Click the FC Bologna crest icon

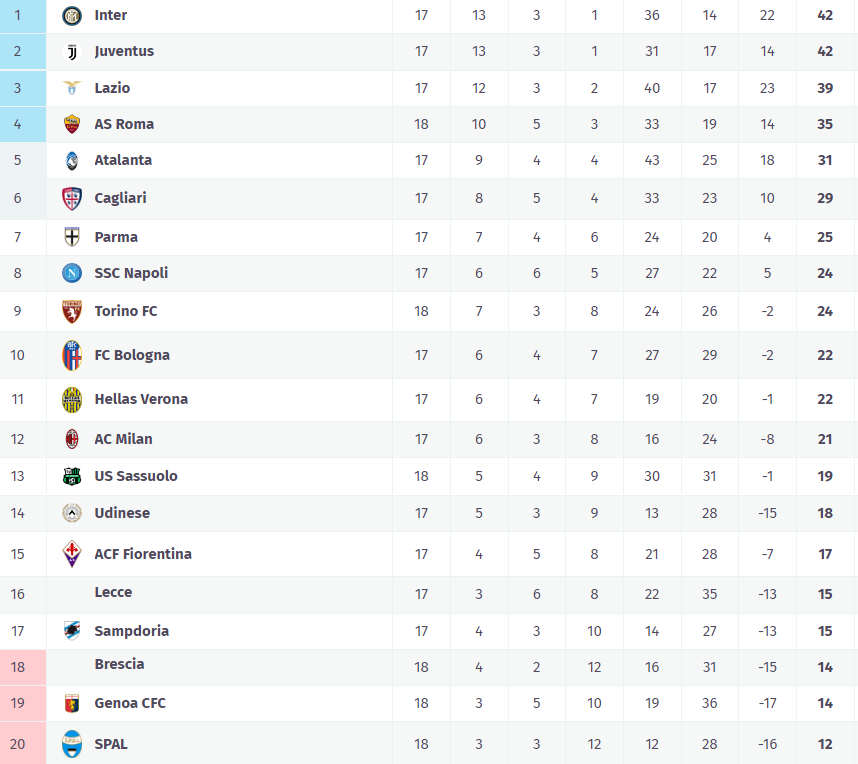coord(71,355)
